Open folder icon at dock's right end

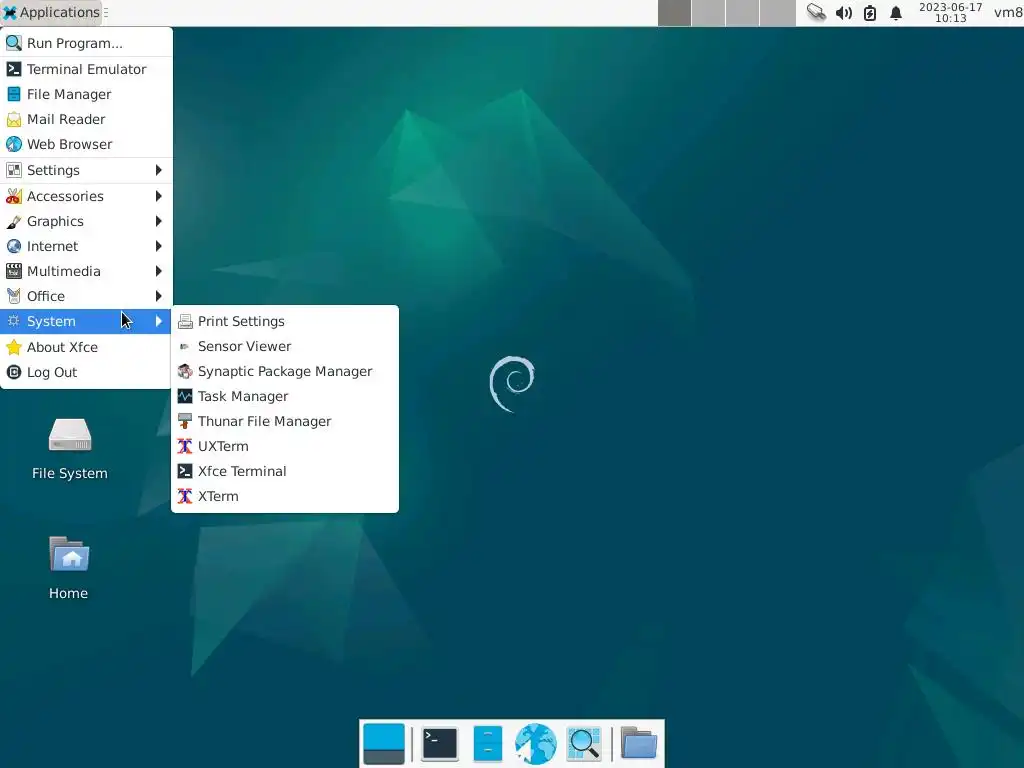click(639, 743)
